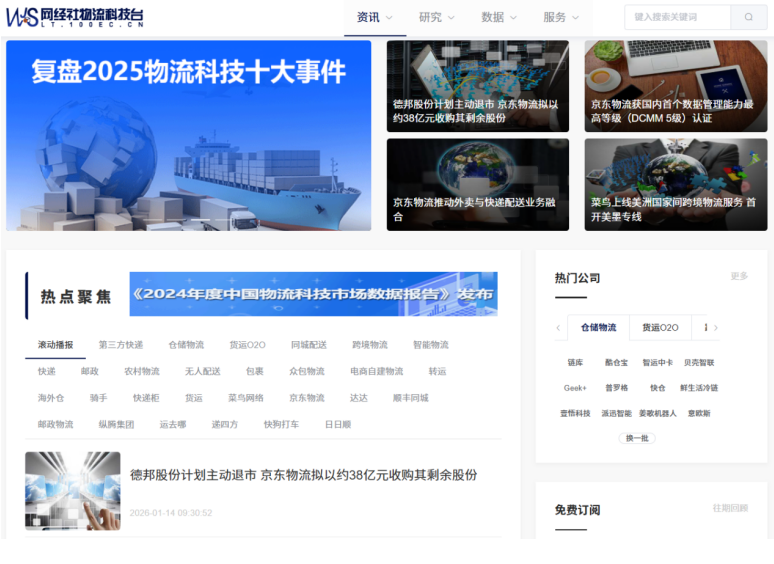The width and height of the screenshot is (774, 564).
Task: Open the 更多 link in 热门公司
Action: [x=738, y=276]
